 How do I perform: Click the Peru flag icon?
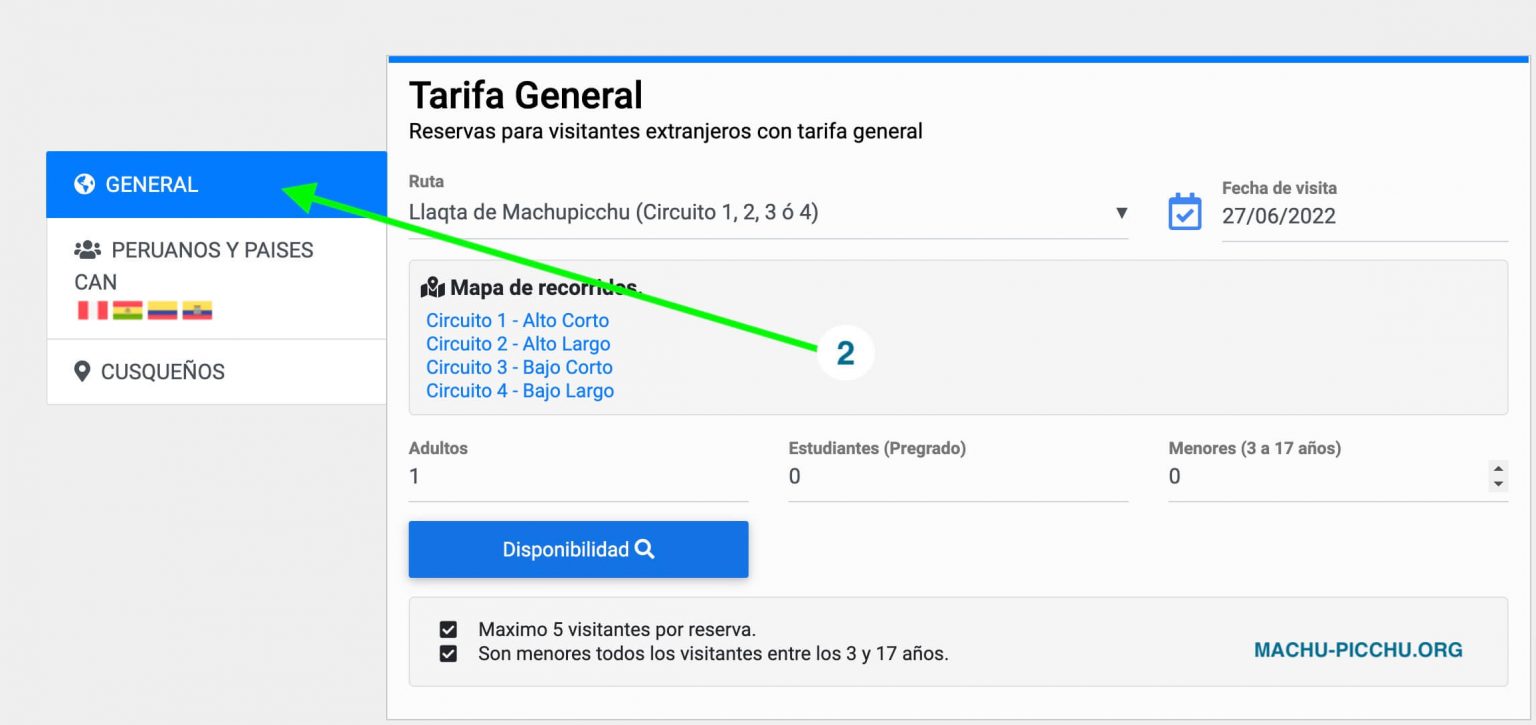pyautogui.click(x=92, y=310)
